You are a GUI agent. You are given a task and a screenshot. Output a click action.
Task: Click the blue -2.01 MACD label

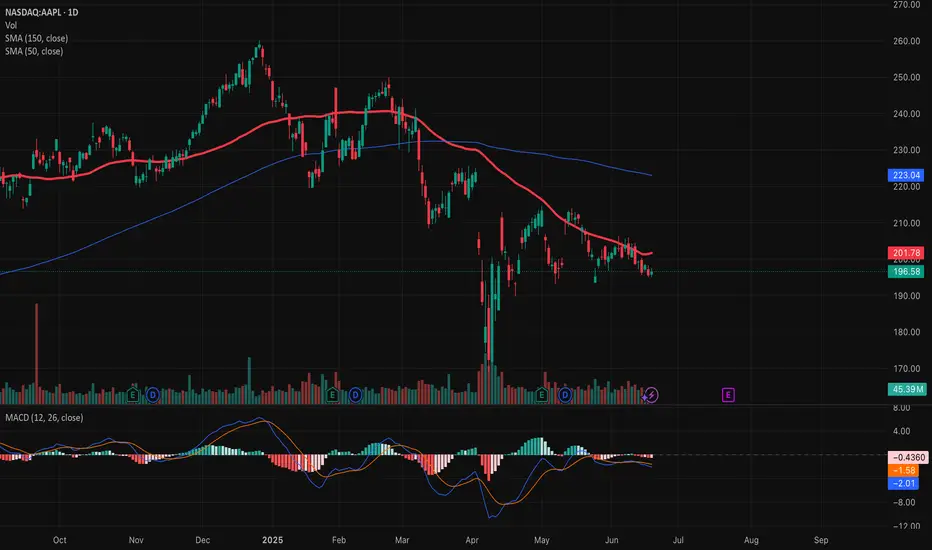click(903, 483)
